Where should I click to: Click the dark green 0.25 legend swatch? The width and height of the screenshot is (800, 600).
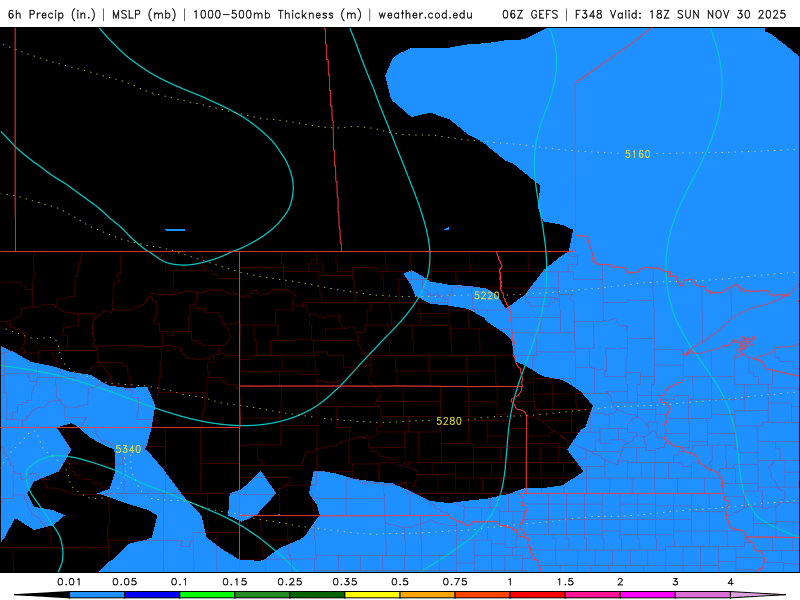pyautogui.click(x=317, y=595)
